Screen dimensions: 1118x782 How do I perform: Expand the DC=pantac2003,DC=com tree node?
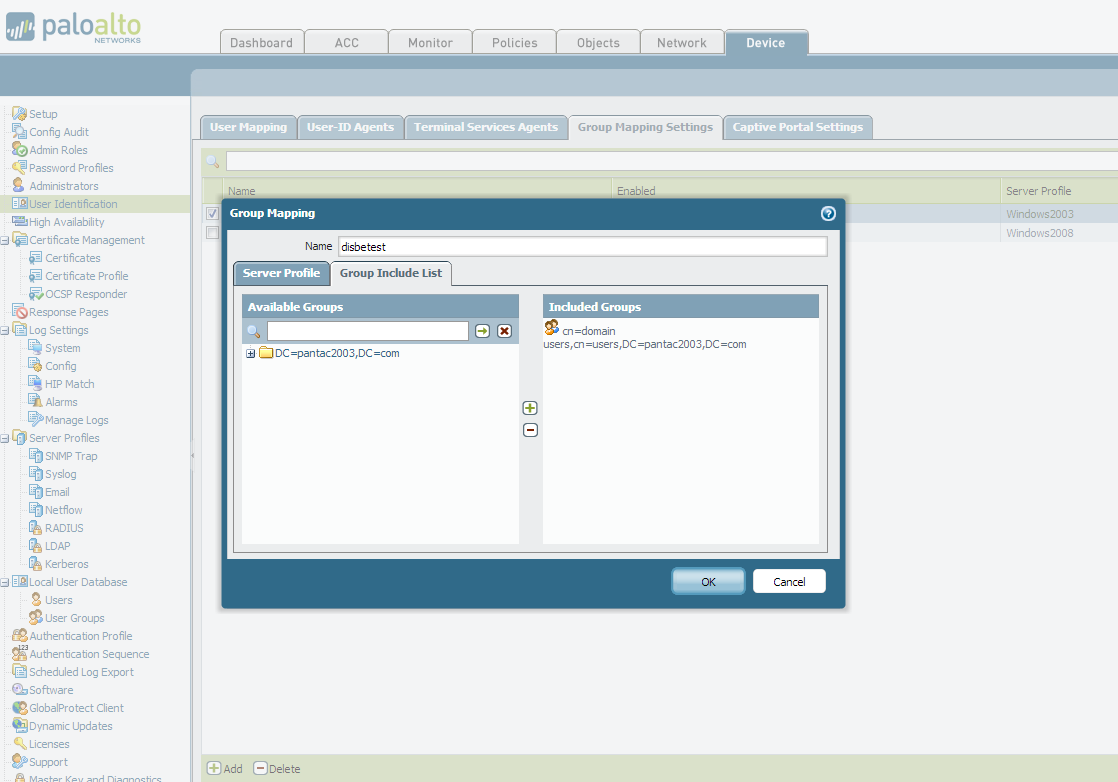[250, 354]
